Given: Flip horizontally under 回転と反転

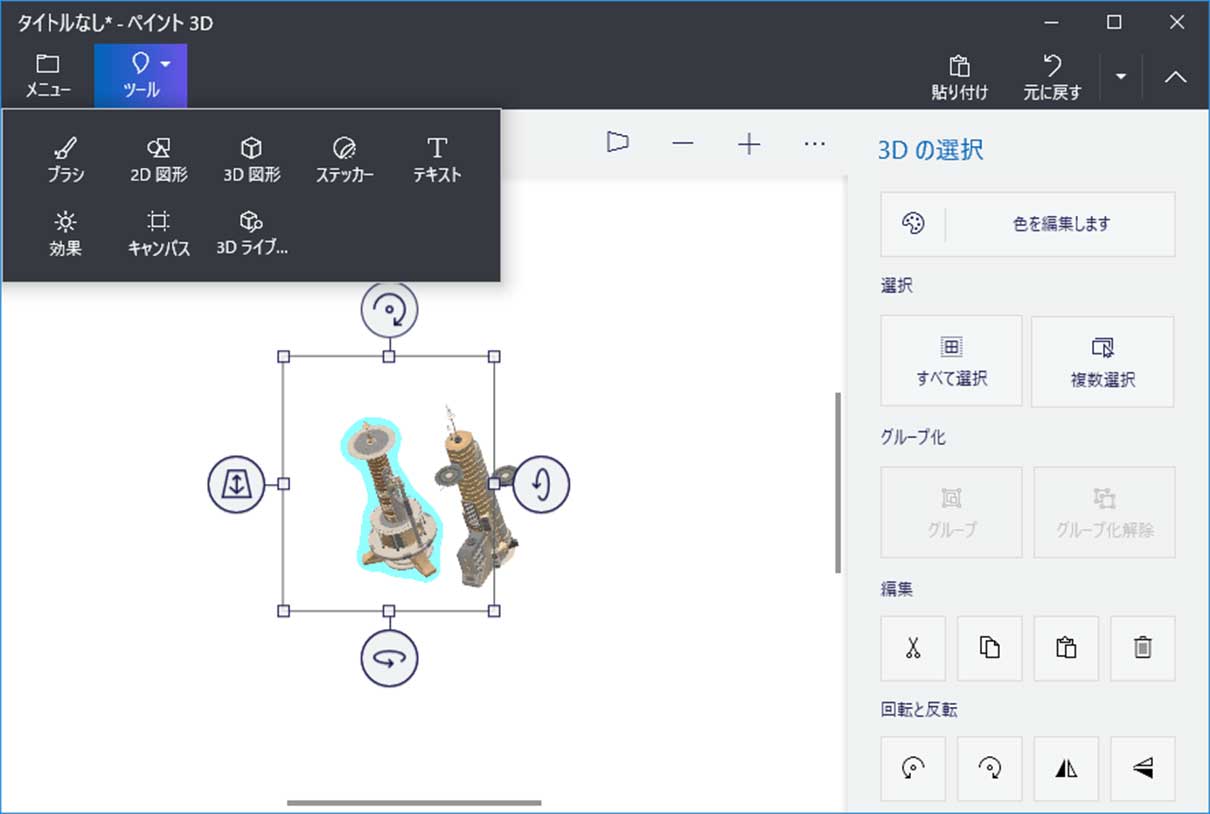Looking at the screenshot, I should 1066,769.
